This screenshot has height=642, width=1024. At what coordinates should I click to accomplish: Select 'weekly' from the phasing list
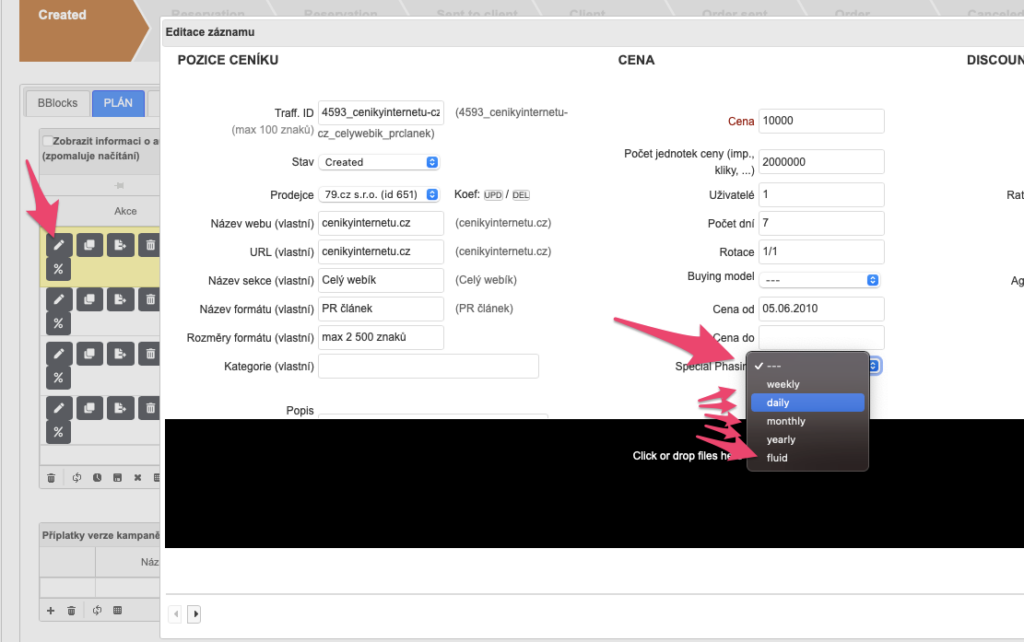(782, 384)
